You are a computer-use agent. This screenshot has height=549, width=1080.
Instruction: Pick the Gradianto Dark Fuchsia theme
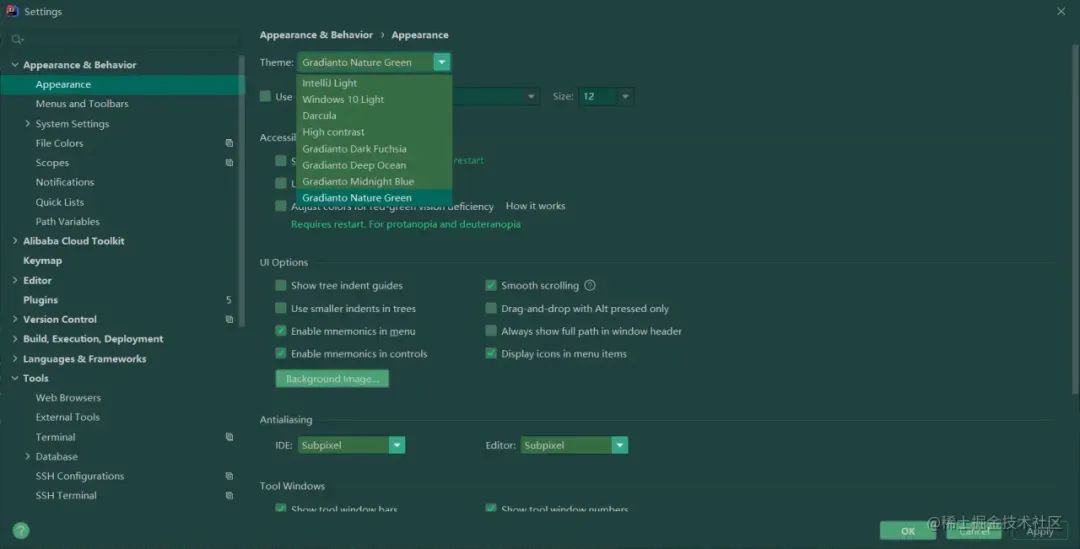[x=374, y=149]
